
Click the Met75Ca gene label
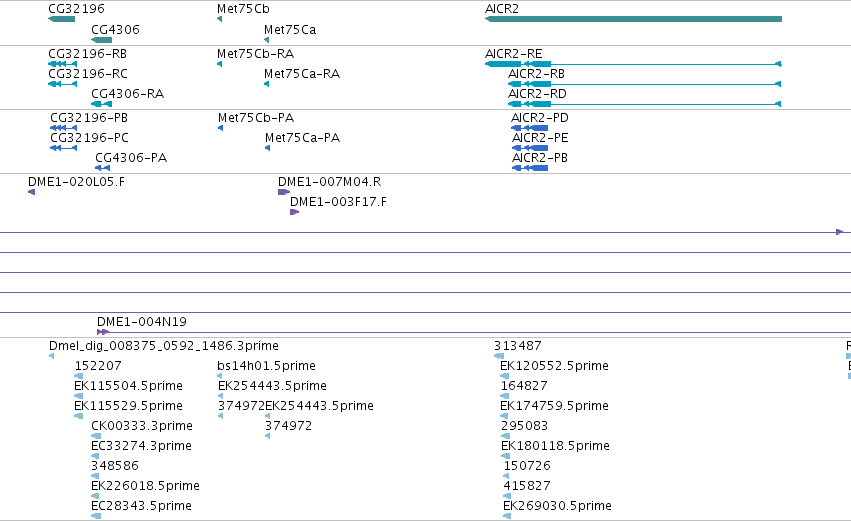tap(290, 30)
